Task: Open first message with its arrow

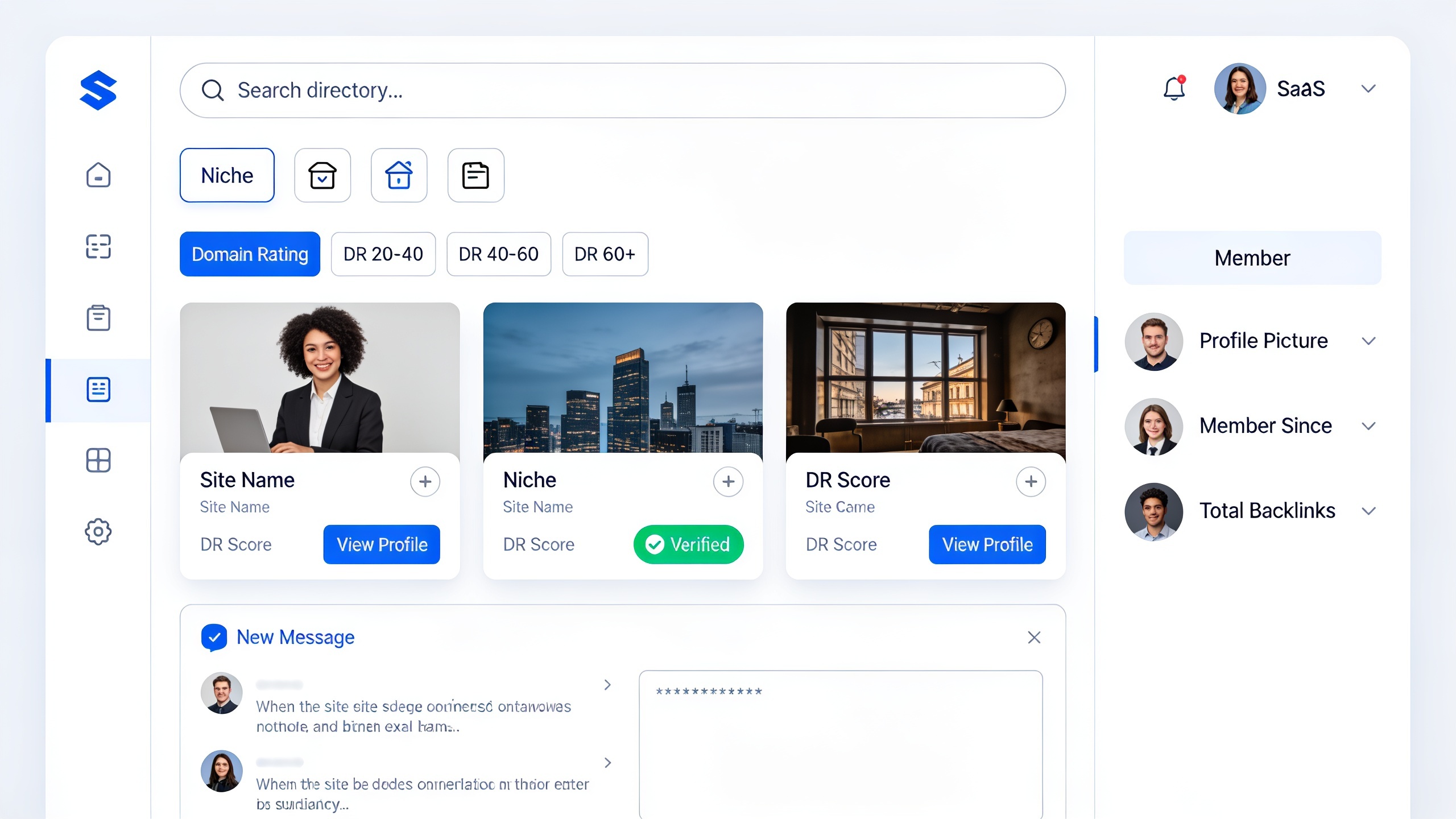Action: pos(607,685)
